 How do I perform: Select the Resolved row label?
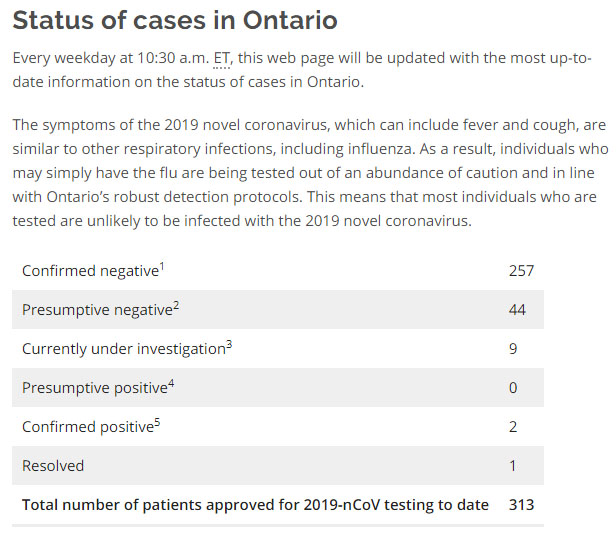click(x=53, y=465)
